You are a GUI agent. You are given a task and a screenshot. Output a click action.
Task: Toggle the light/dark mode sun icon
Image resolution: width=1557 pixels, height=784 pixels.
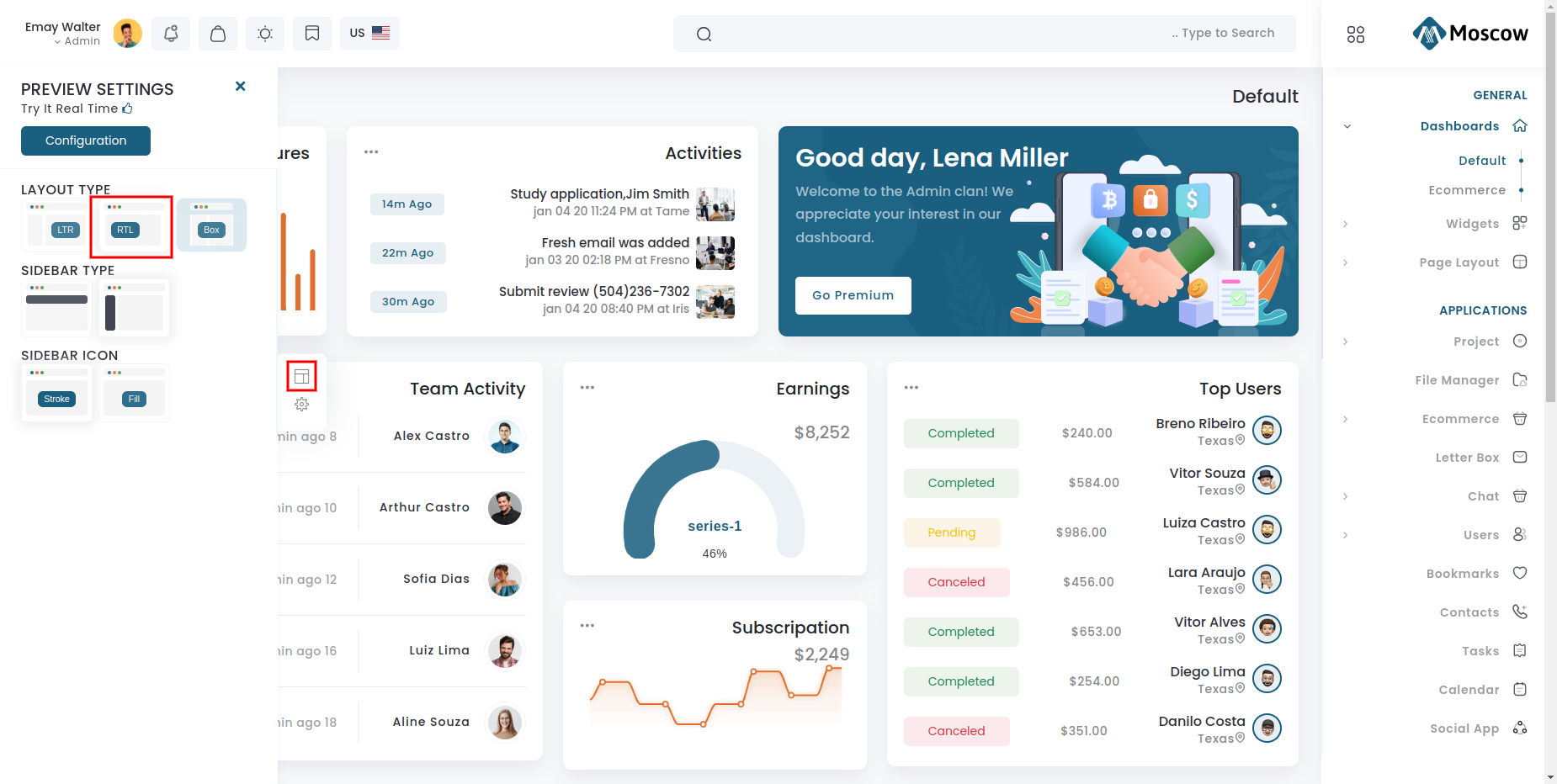point(265,34)
